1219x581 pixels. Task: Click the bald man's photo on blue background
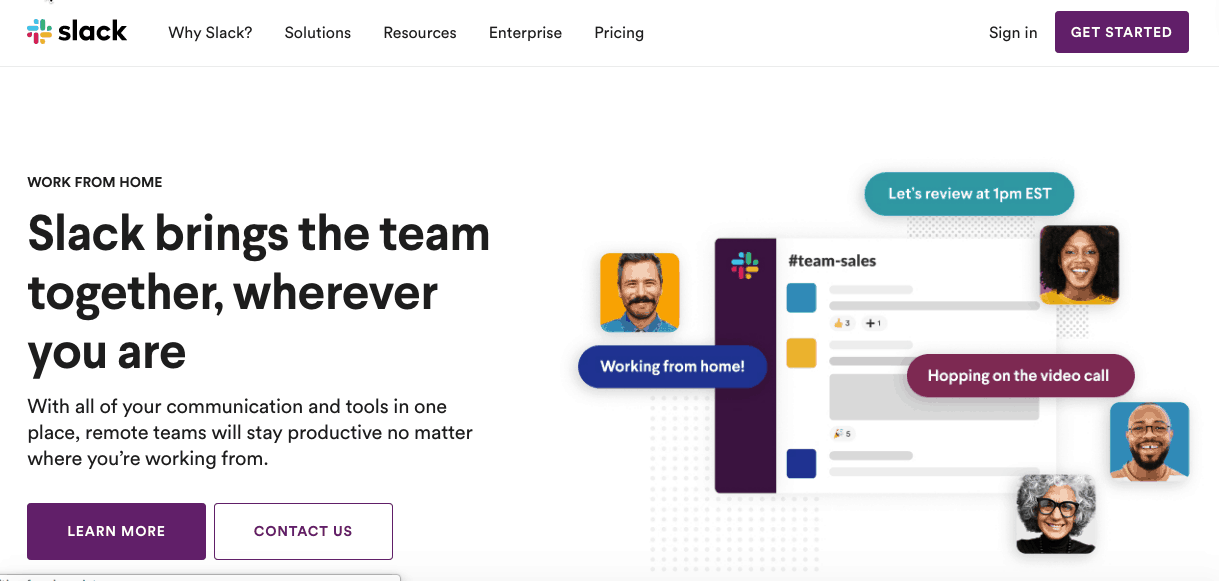coord(1149,442)
